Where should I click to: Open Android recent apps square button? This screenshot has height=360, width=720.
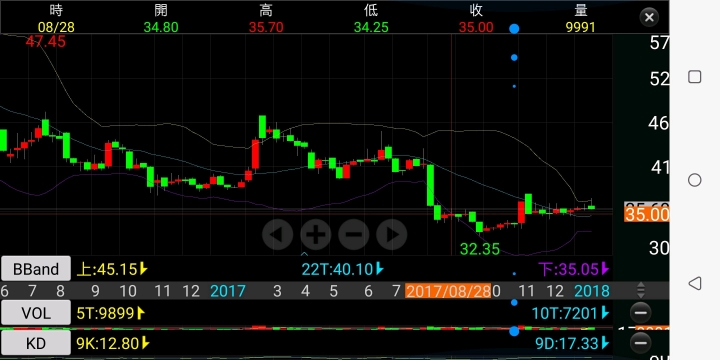point(695,77)
